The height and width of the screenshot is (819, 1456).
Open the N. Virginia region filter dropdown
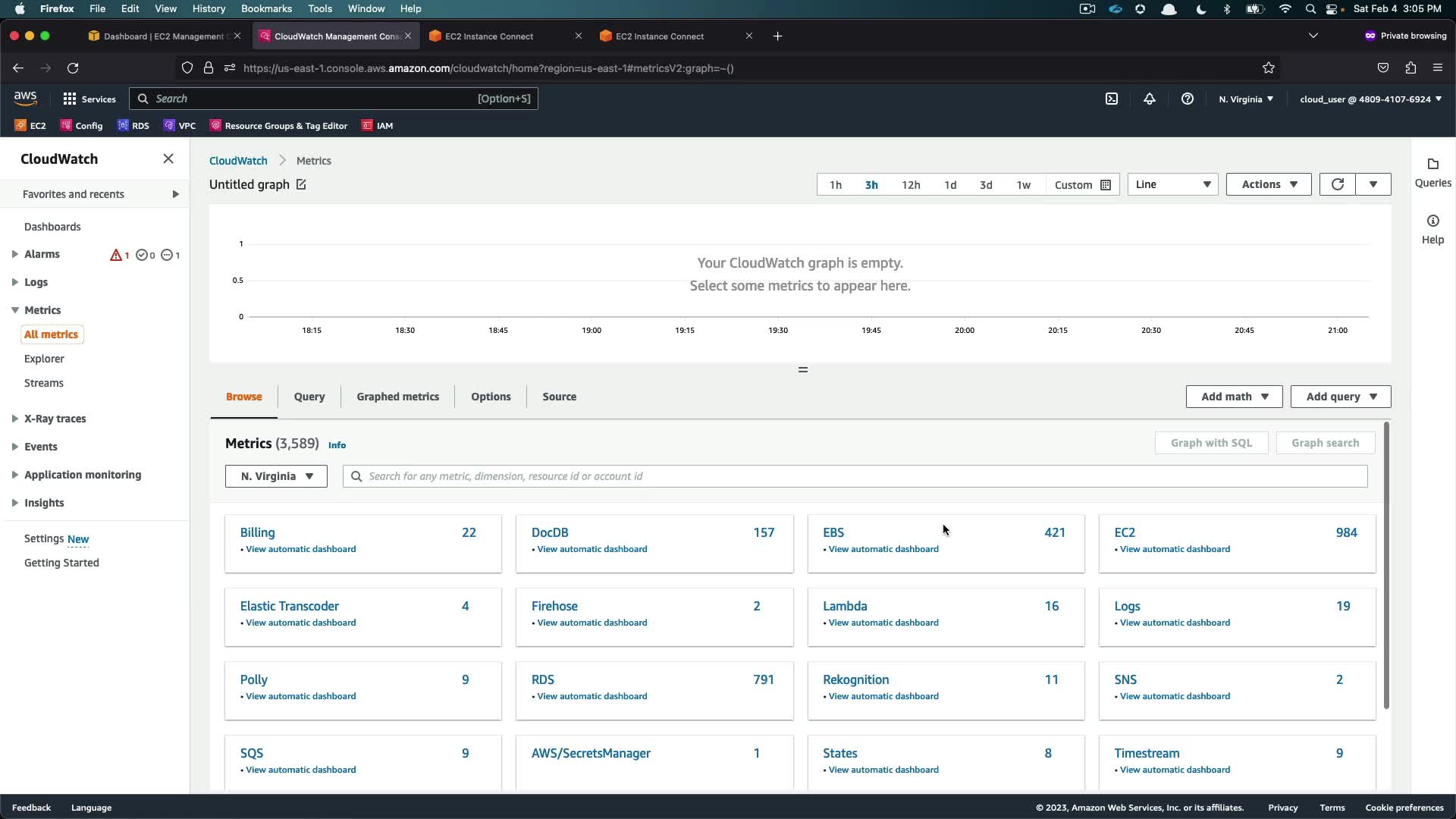pyautogui.click(x=276, y=476)
